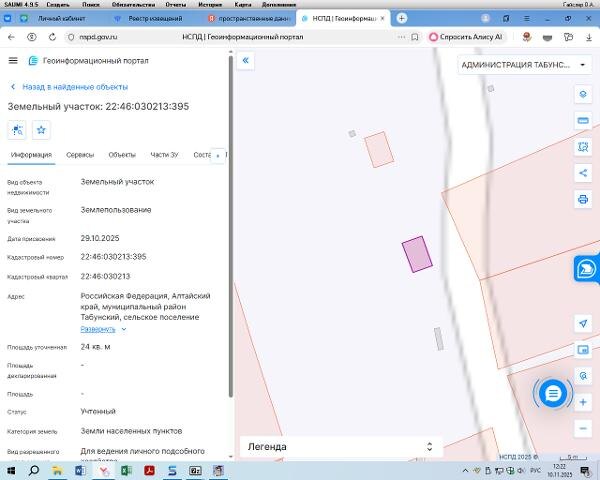Viewport: 600px width, 480px height.
Task: Open the hamburger menu of Геоинформационный портал
Action: [x=13, y=60]
